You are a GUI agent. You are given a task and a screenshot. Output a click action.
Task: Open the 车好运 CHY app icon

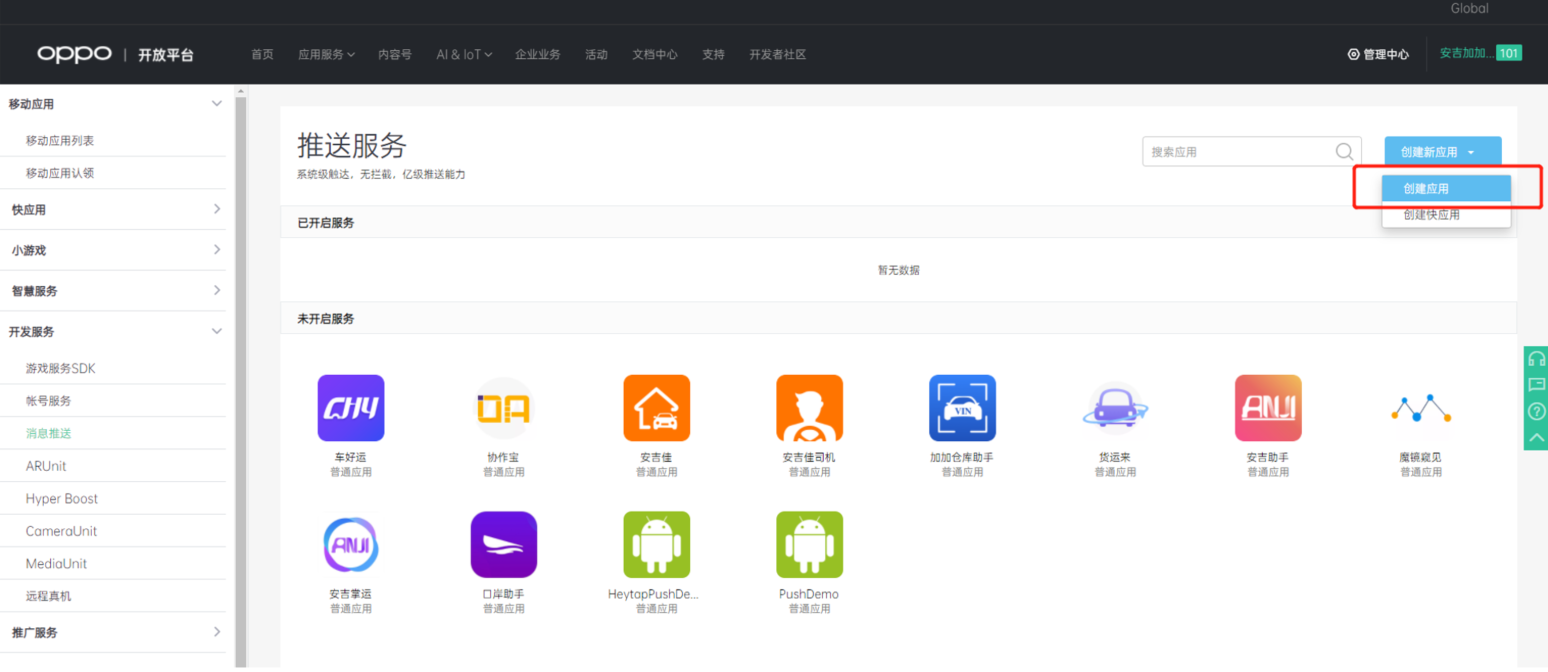pos(350,408)
